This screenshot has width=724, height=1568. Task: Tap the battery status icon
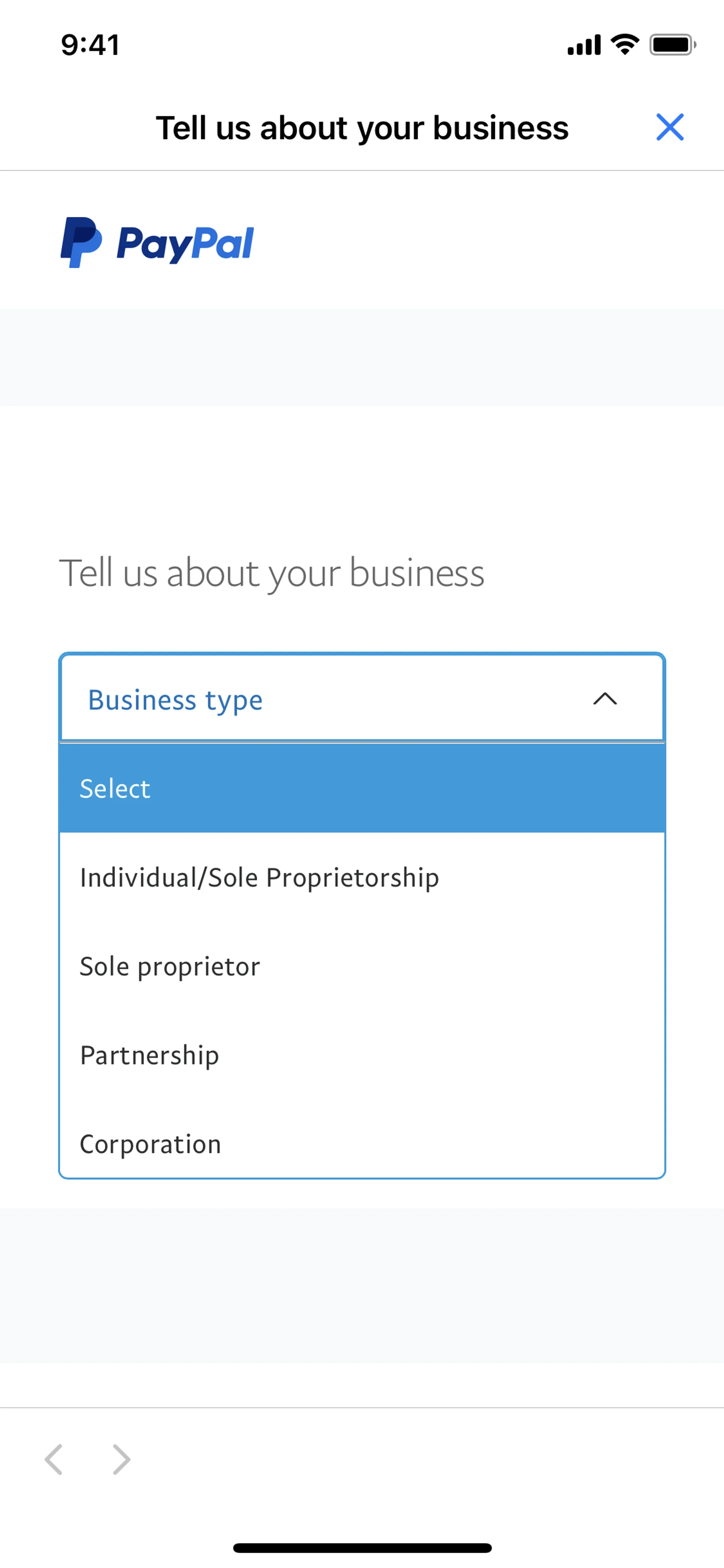672,45
